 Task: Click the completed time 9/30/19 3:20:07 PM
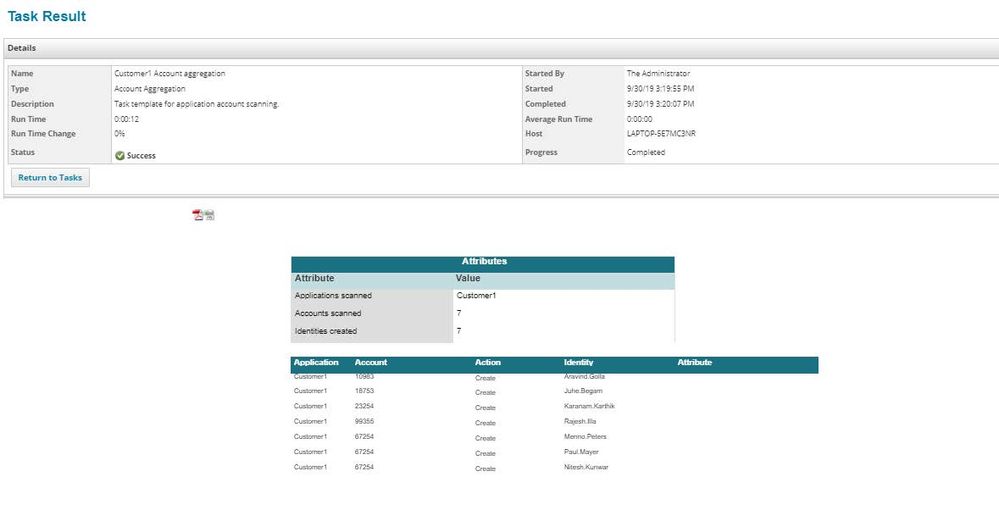point(661,104)
